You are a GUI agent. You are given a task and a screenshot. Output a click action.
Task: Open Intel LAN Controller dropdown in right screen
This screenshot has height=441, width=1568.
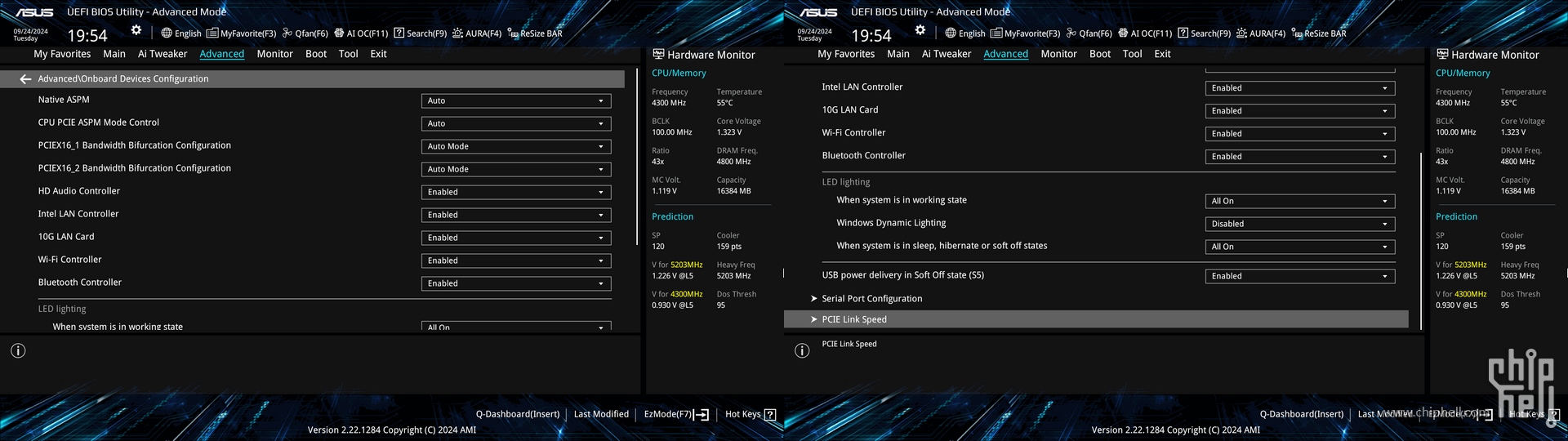point(1300,88)
